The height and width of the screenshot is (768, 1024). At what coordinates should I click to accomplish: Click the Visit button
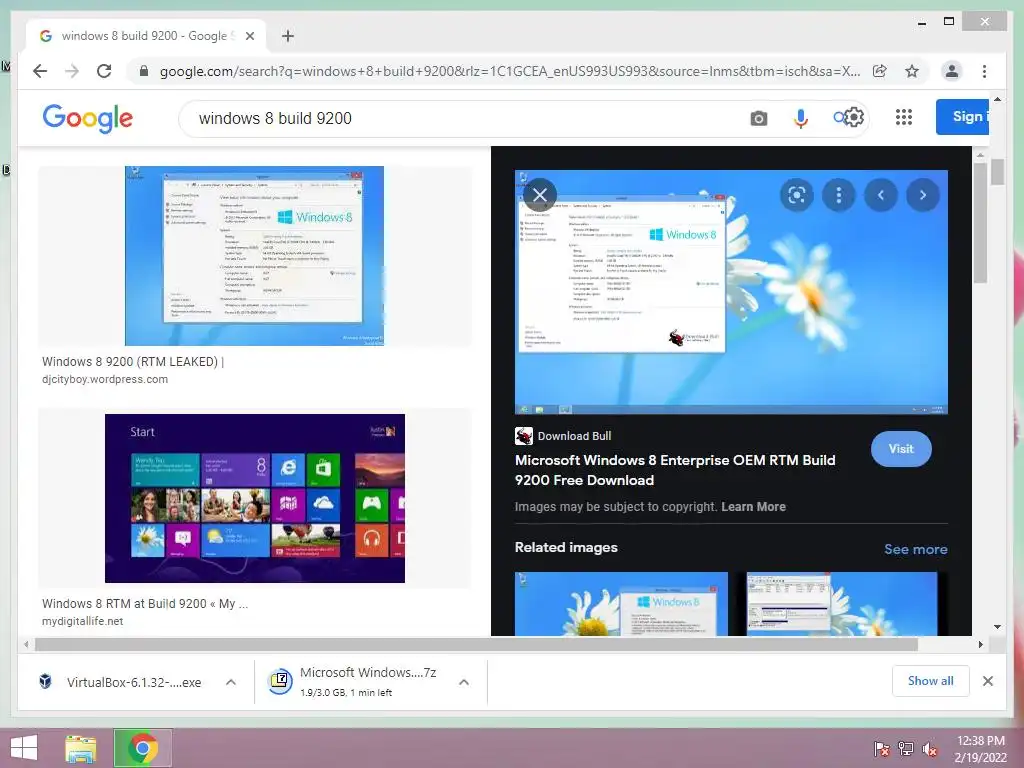click(x=901, y=449)
